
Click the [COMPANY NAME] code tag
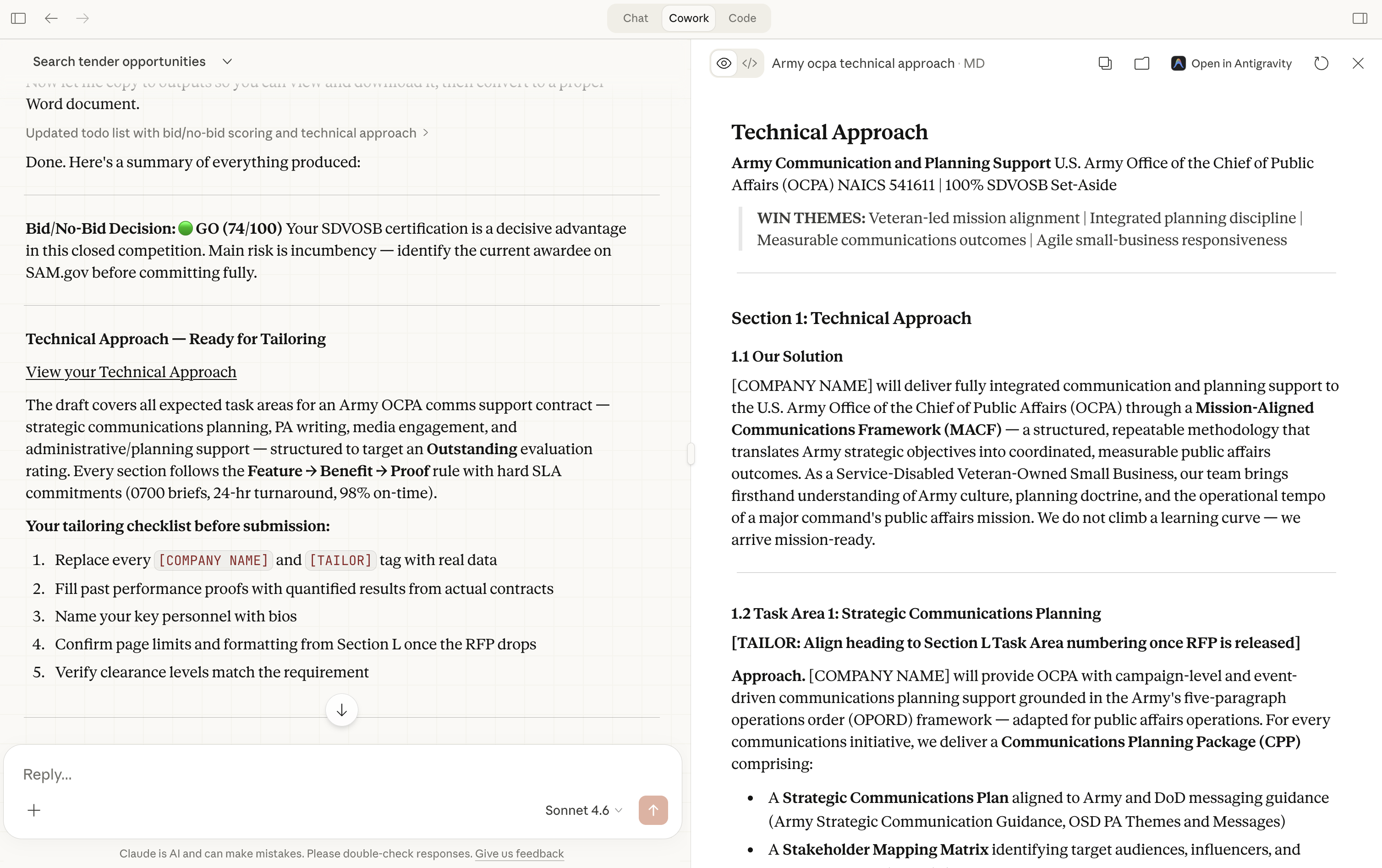click(214, 560)
